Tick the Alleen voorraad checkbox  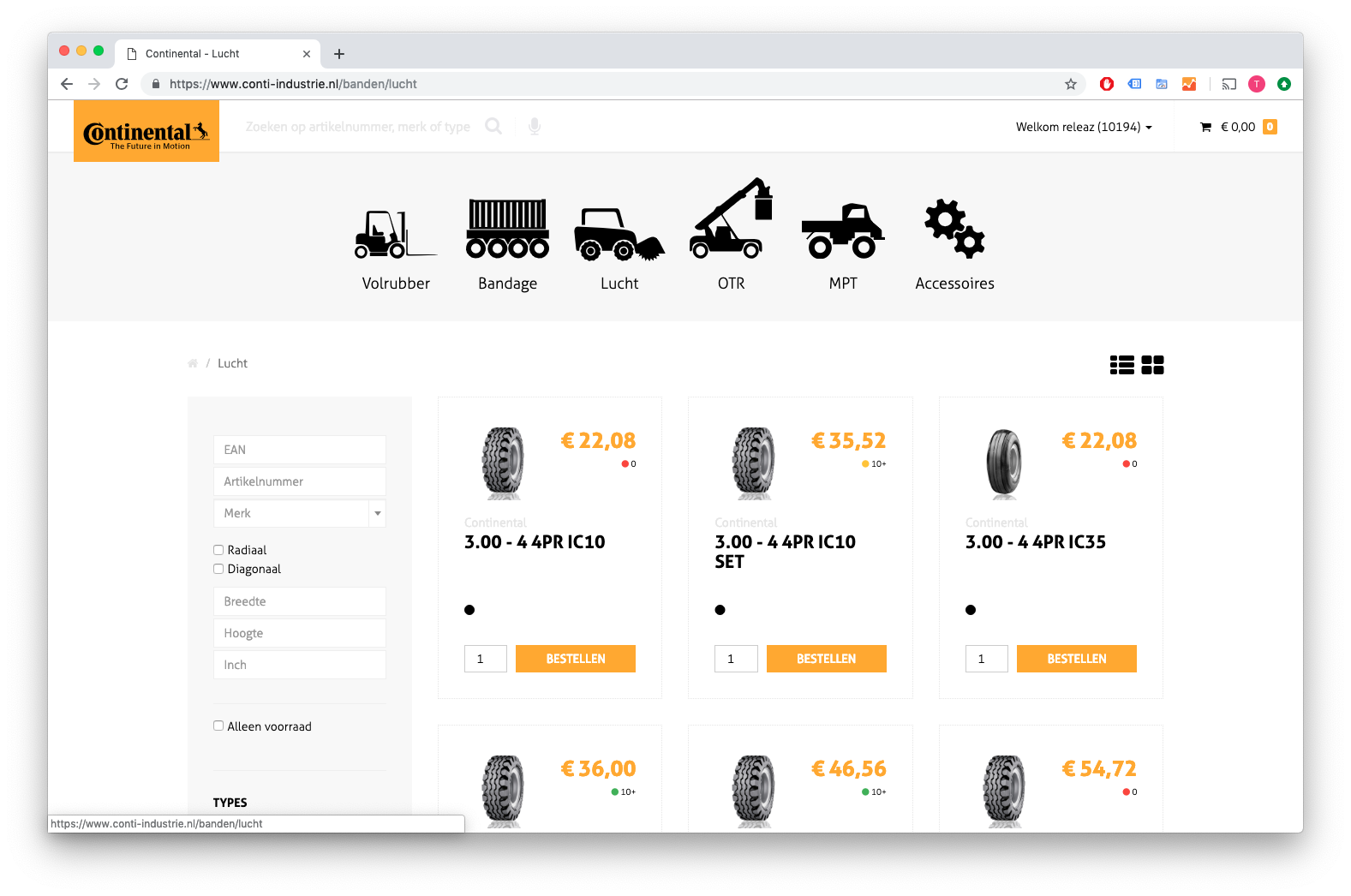218,726
